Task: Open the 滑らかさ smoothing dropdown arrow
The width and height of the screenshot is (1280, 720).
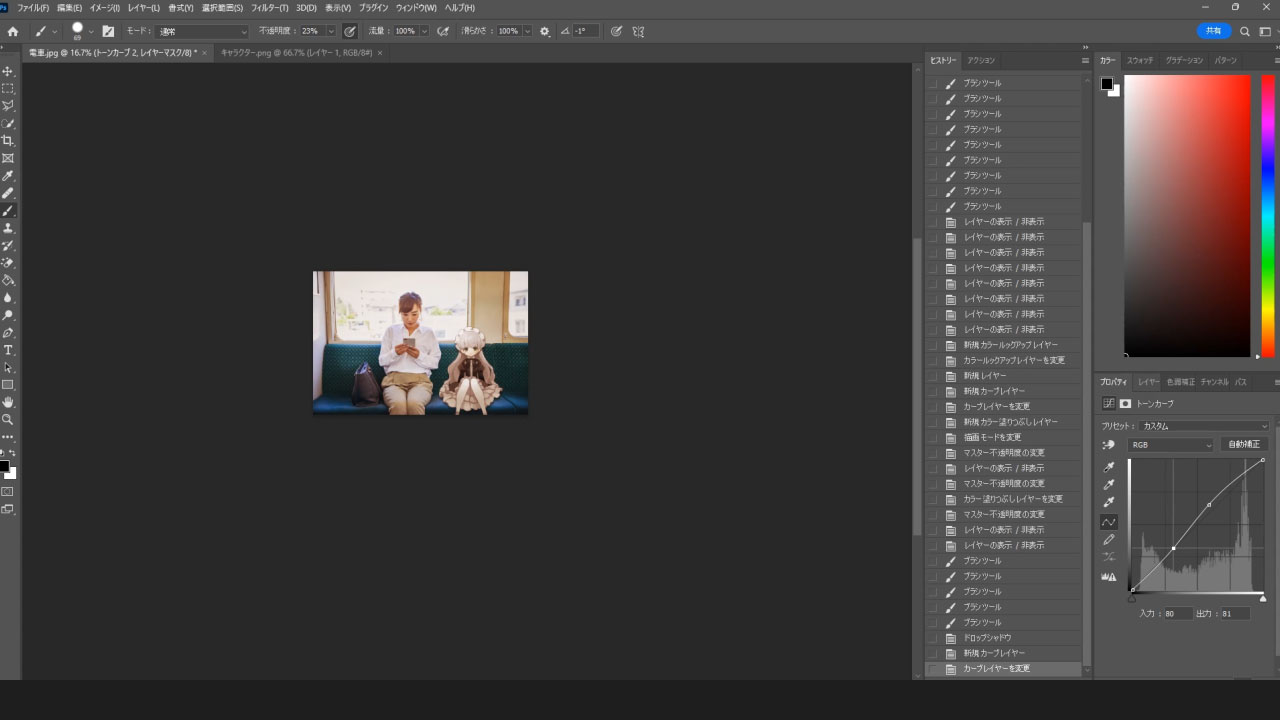Action: click(527, 31)
